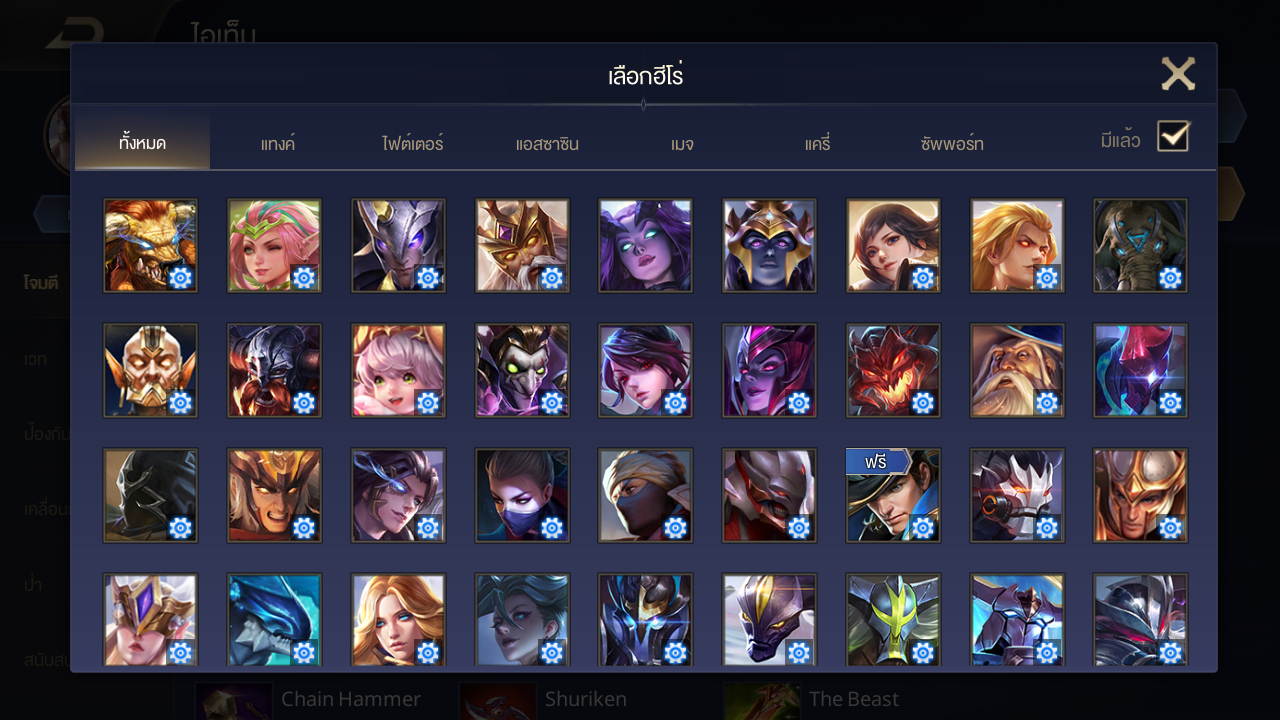Pick the masked ninja hero with headband
Screen dimensions: 1280x720
[645, 495]
